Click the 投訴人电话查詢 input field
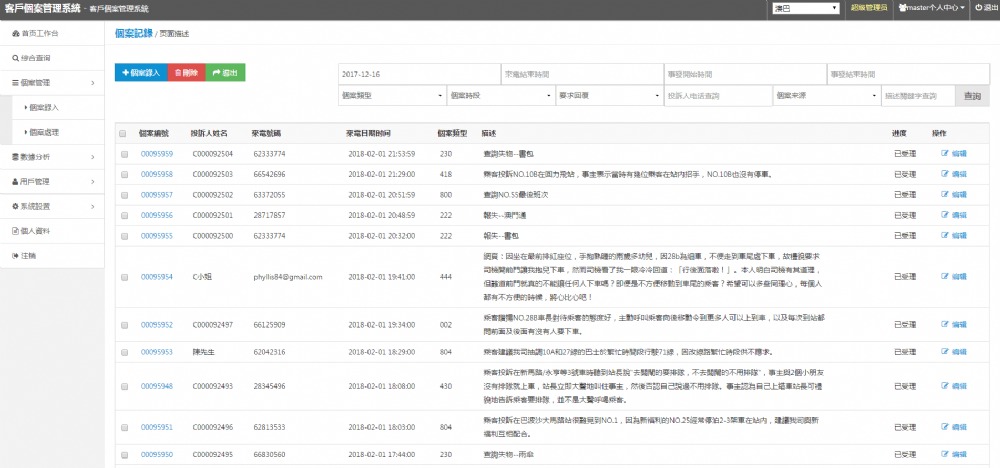 click(x=718, y=96)
